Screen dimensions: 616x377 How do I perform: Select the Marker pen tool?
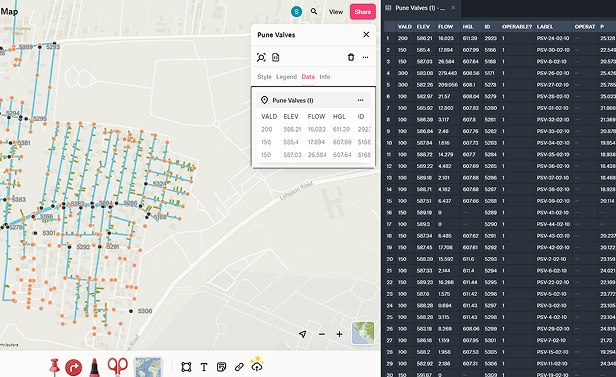click(94, 367)
